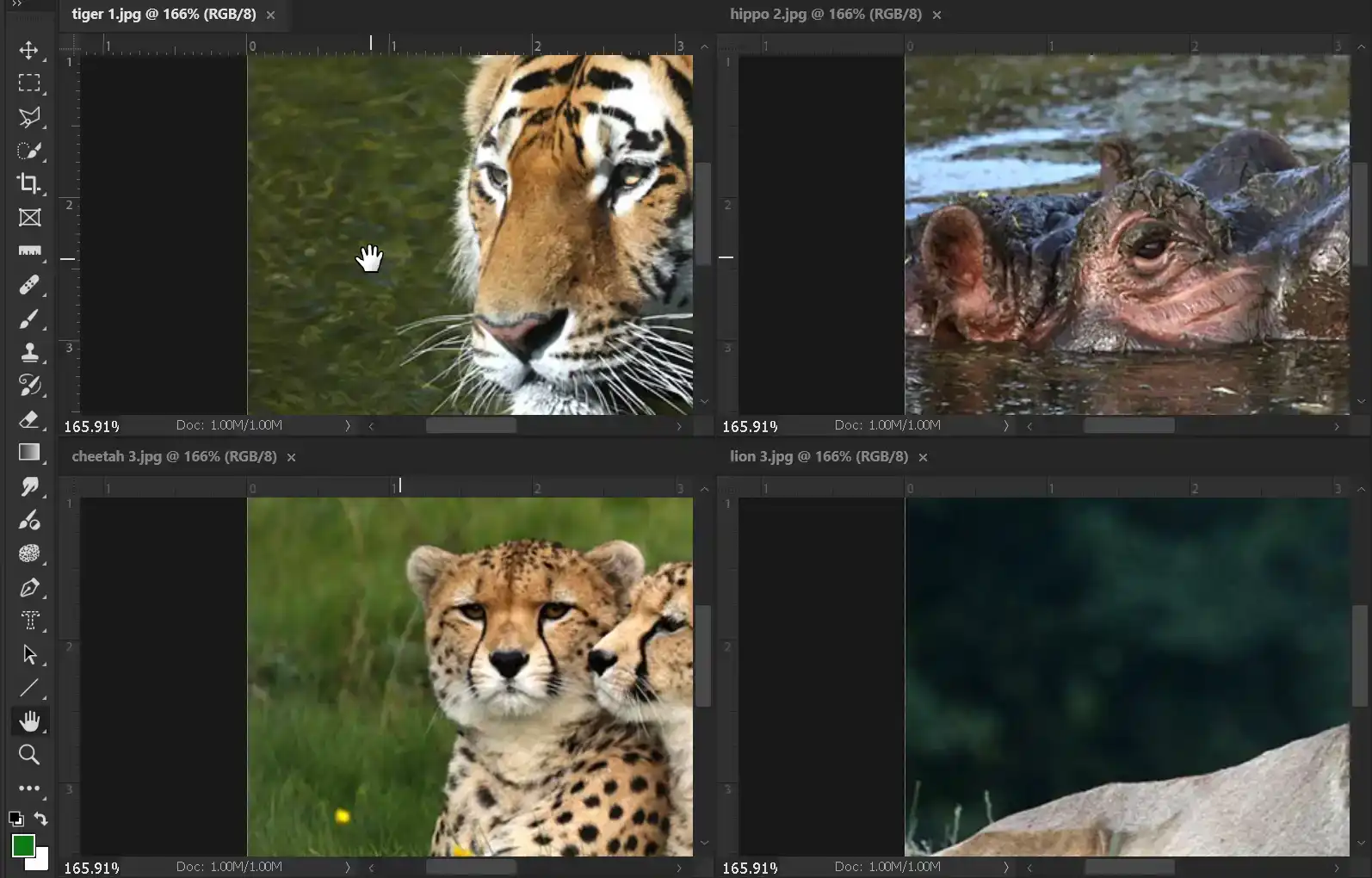Switch to the cheetah 3.jpg tab
Viewport: 1372px width, 878px height.
point(174,457)
